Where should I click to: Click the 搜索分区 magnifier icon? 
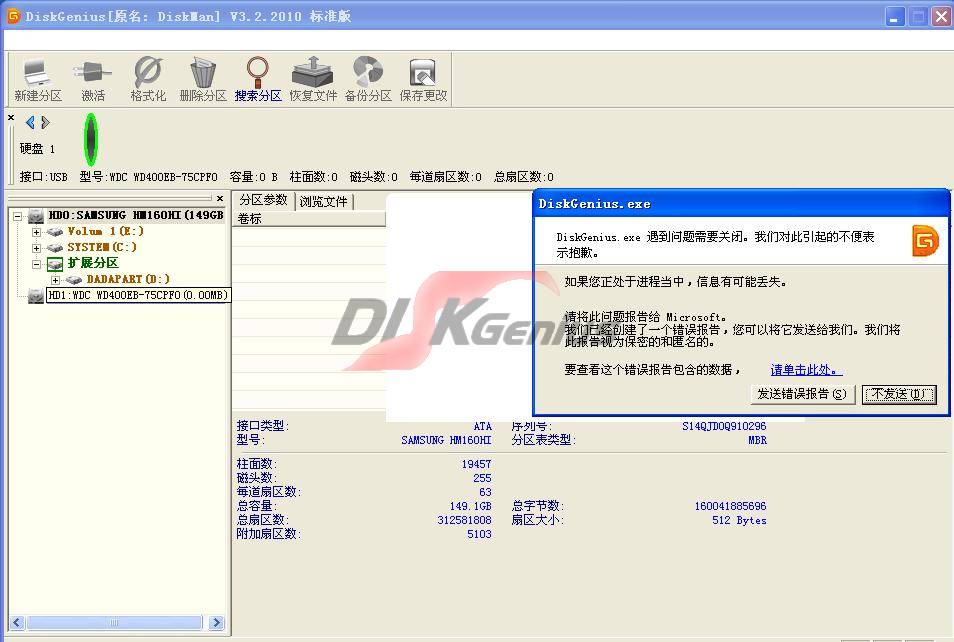coord(258,80)
